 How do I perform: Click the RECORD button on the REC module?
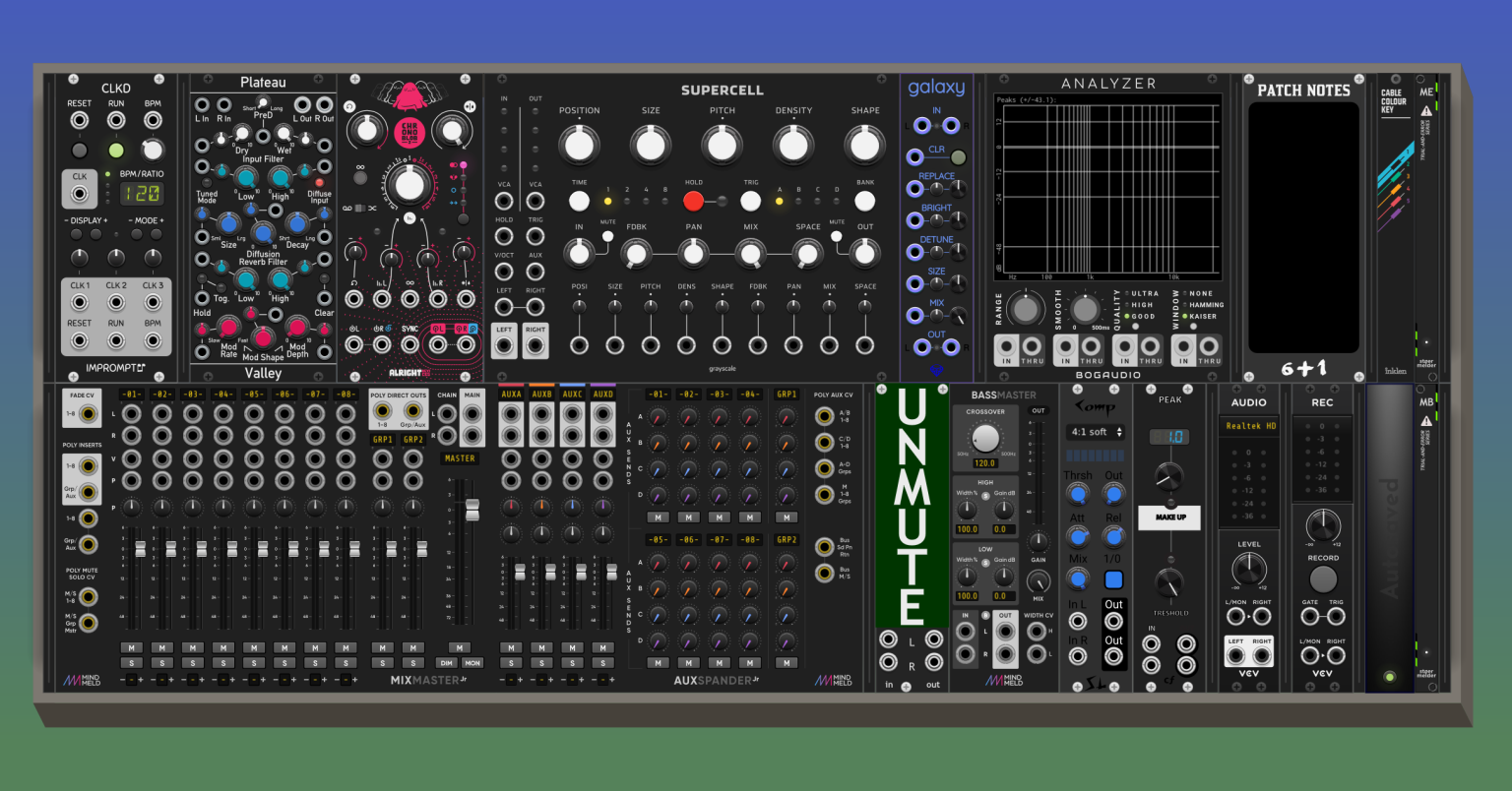click(x=1322, y=578)
